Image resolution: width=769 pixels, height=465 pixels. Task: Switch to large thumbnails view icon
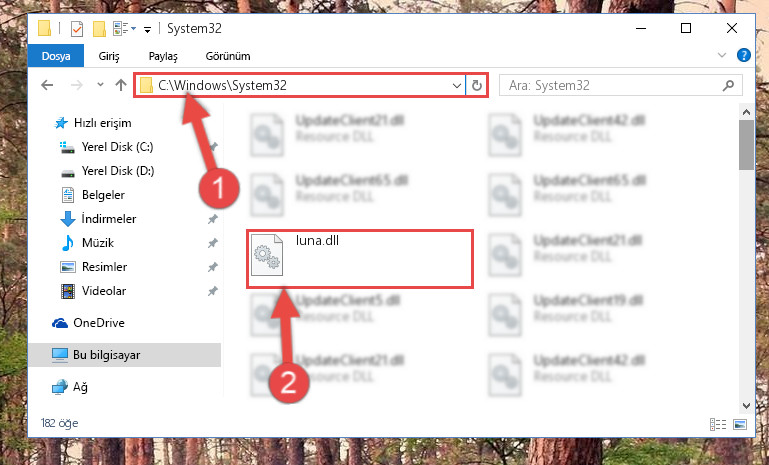(x=740, y=424)
